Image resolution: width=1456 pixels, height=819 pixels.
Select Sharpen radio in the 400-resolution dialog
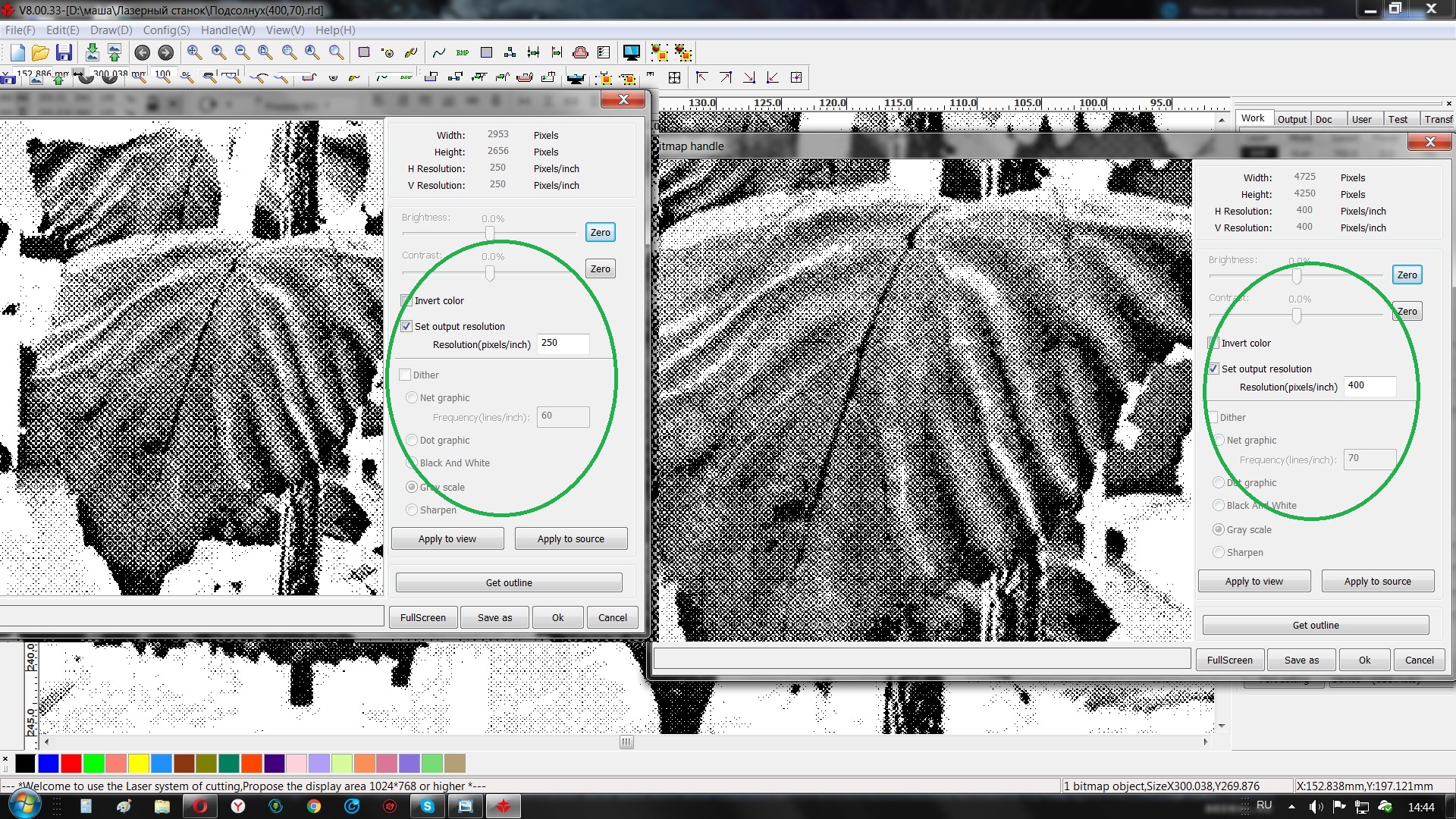click(1219, 553)
